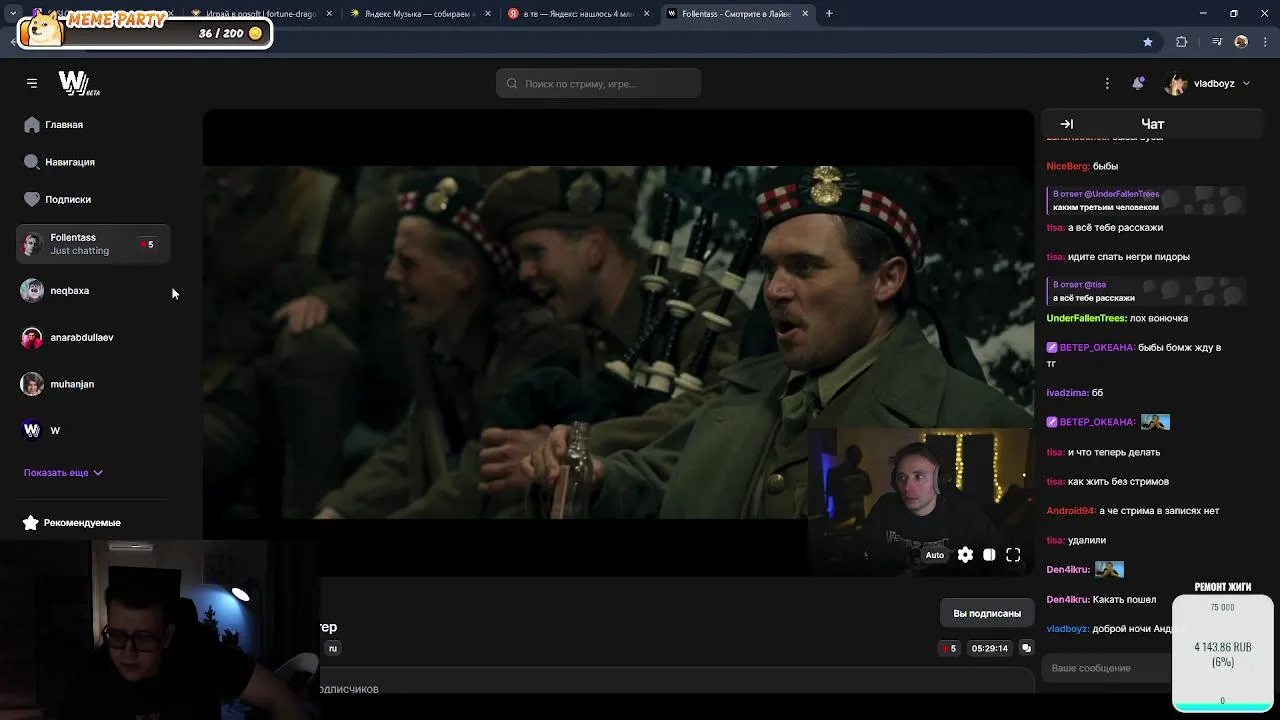Click vladboyz username in chat
Viewport: 1280px width, 720px height.
click(x=1067, y=629)
